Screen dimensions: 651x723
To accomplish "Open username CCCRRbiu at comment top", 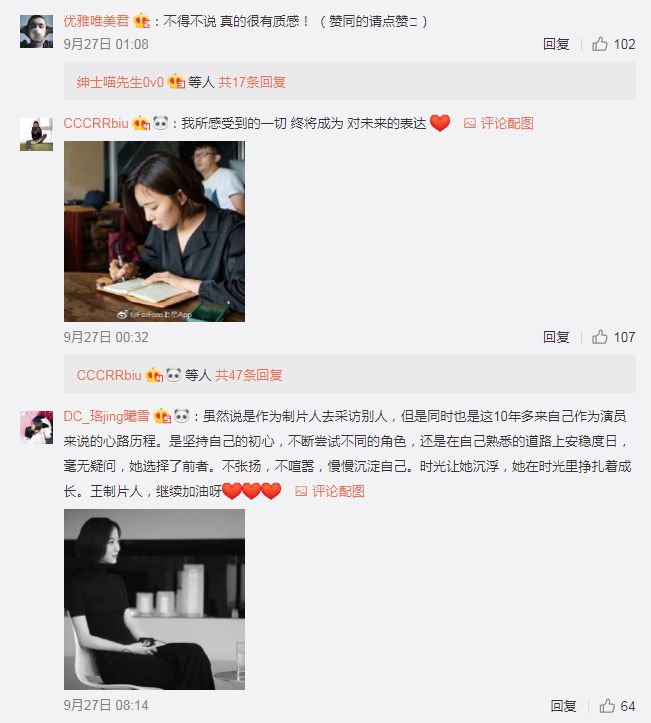I will [96, 123].
